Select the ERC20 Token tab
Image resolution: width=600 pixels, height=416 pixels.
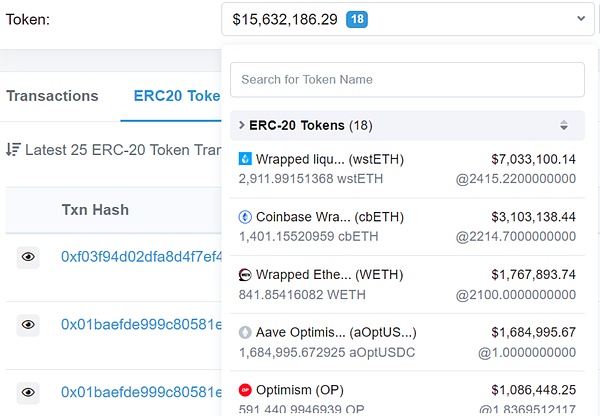[x=176, y=97]
